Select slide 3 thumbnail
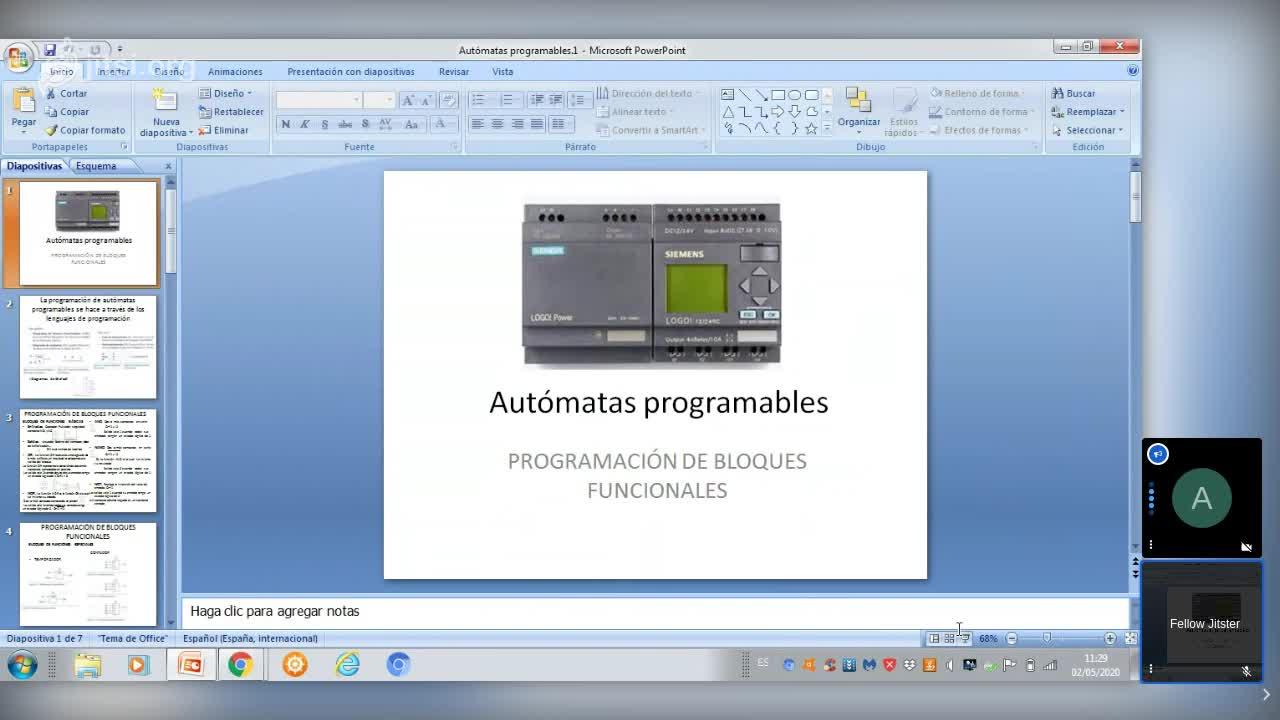This screenshot has width=1280, height=720. coord(88,461)
